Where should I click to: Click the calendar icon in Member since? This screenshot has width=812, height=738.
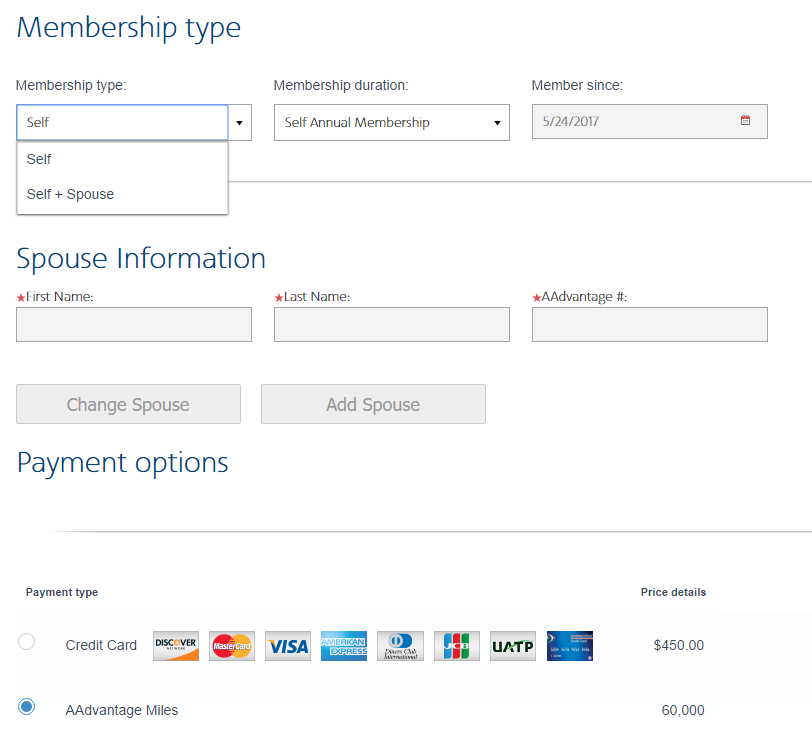click(x=745, y=121)
